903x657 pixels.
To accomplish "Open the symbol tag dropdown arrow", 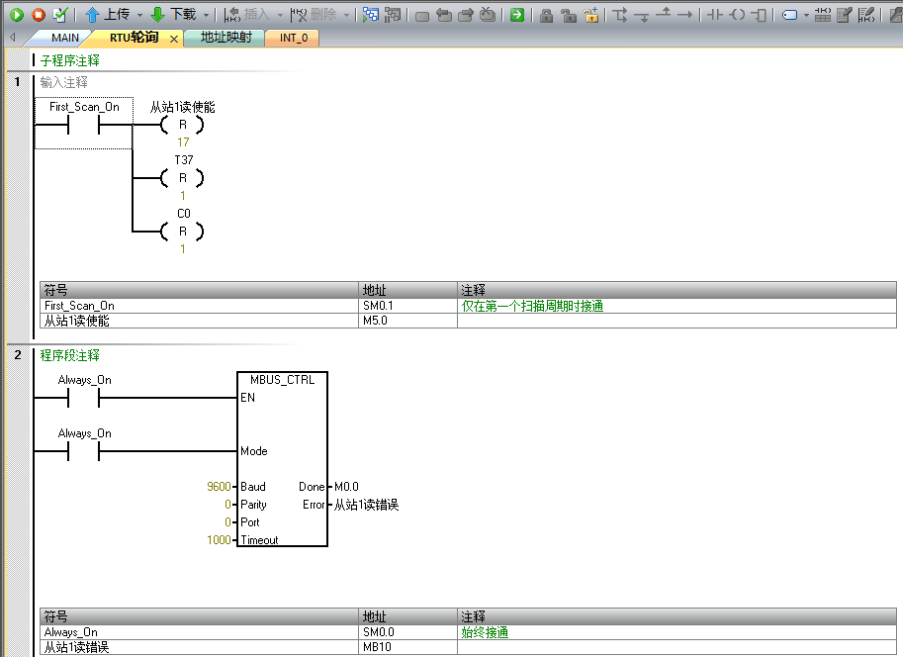I will (x=806, y=16).
